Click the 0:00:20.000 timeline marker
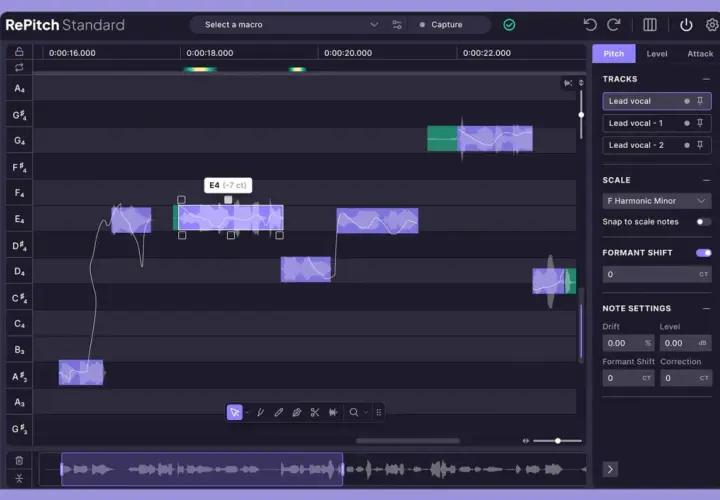 point(348,53)
